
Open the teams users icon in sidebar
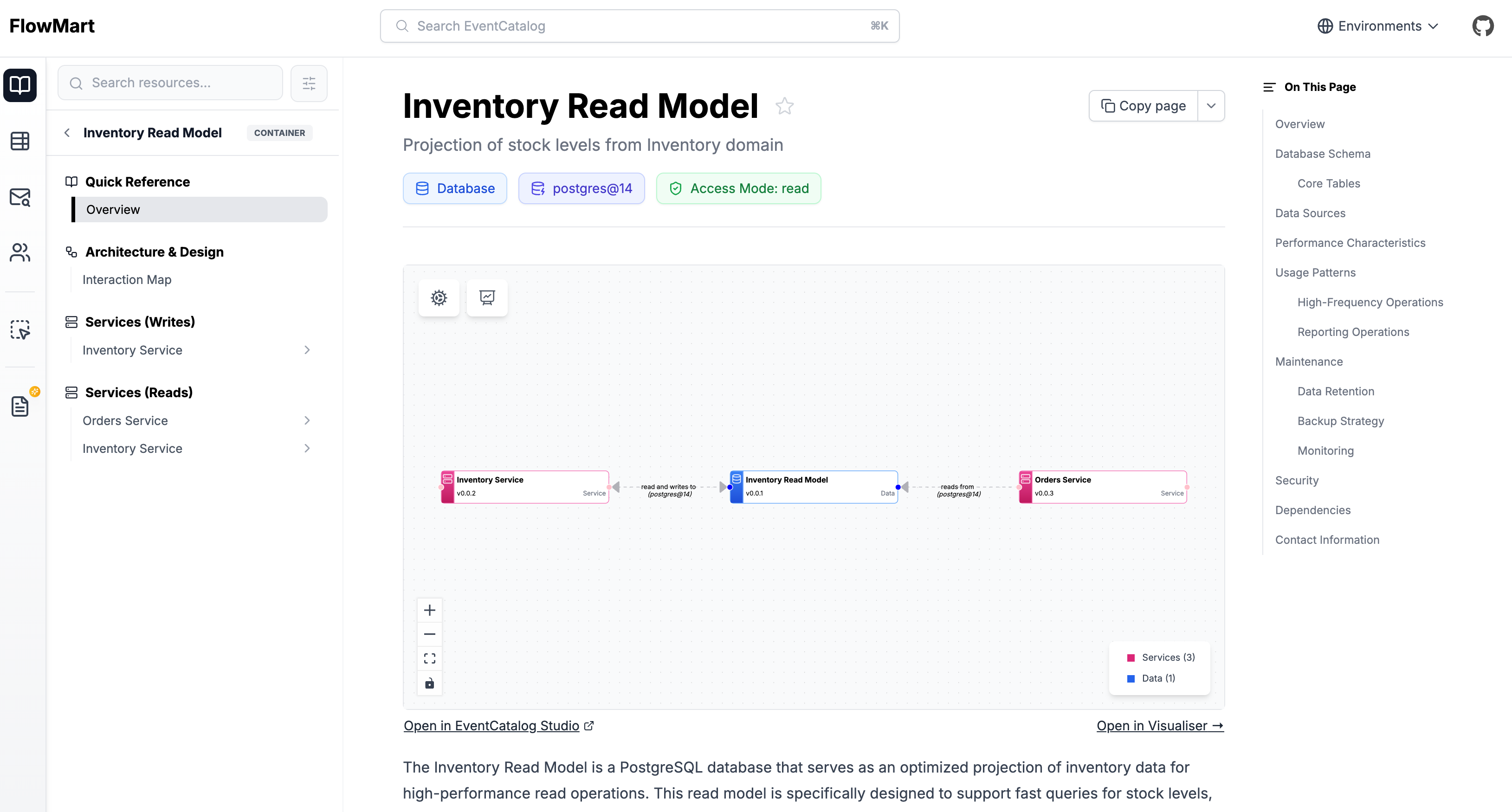(x=20, y=252)
